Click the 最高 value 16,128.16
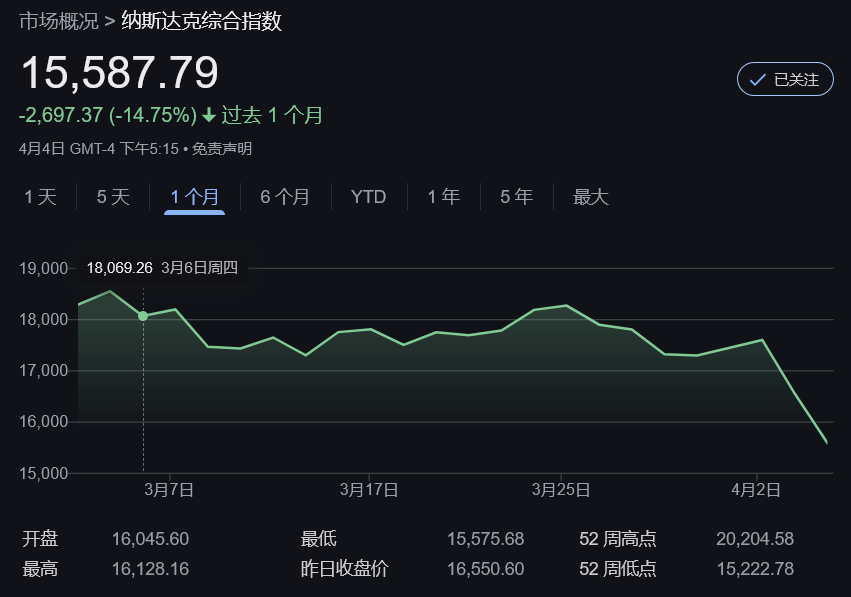The width and height of the screenshot is (851, 597). [x=150, y=569]
